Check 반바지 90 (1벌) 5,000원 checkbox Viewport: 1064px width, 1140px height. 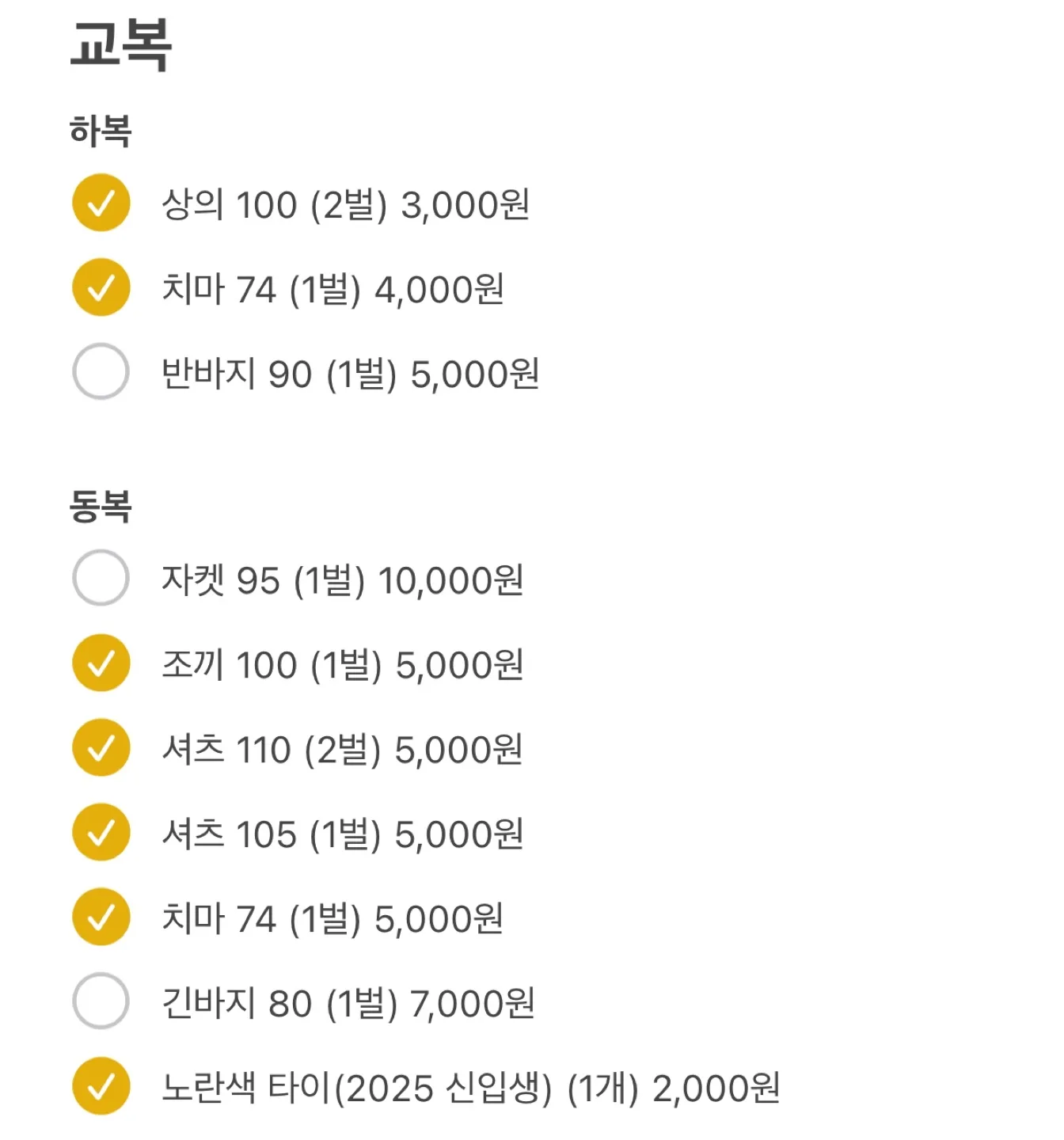pos(101,371)
